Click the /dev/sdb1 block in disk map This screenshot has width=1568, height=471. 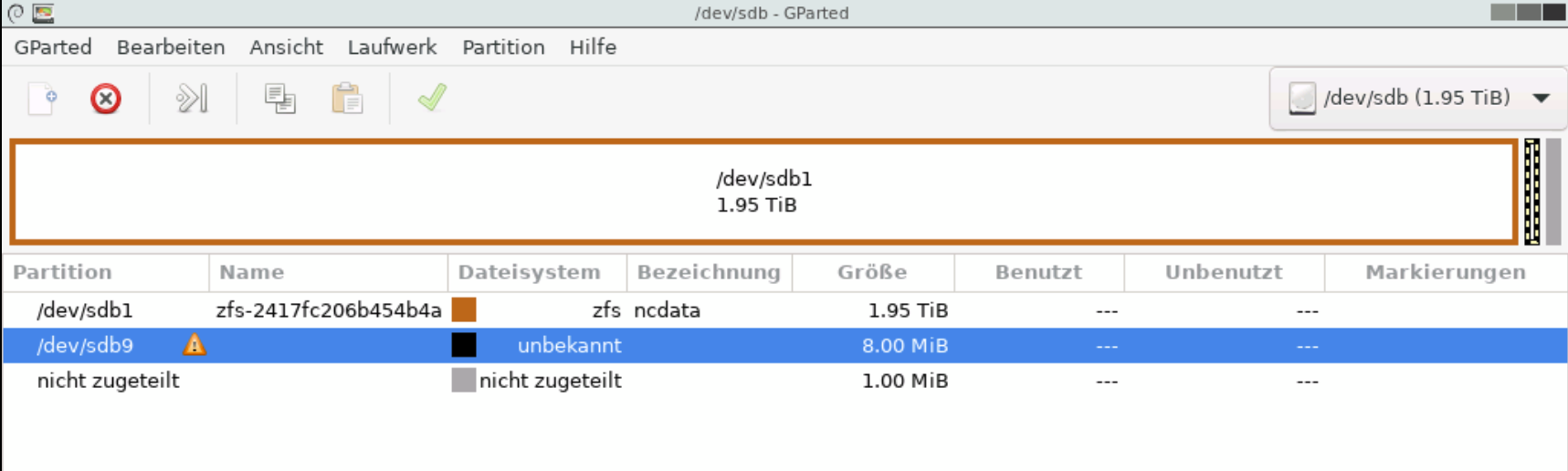coord(763,192)
